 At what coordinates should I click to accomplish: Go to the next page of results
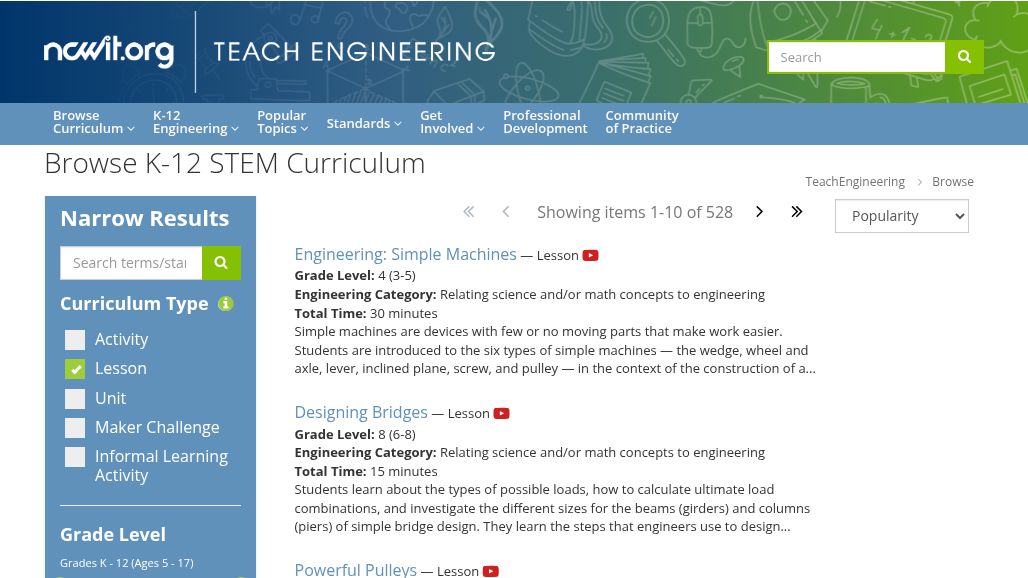tap(760, 212)
